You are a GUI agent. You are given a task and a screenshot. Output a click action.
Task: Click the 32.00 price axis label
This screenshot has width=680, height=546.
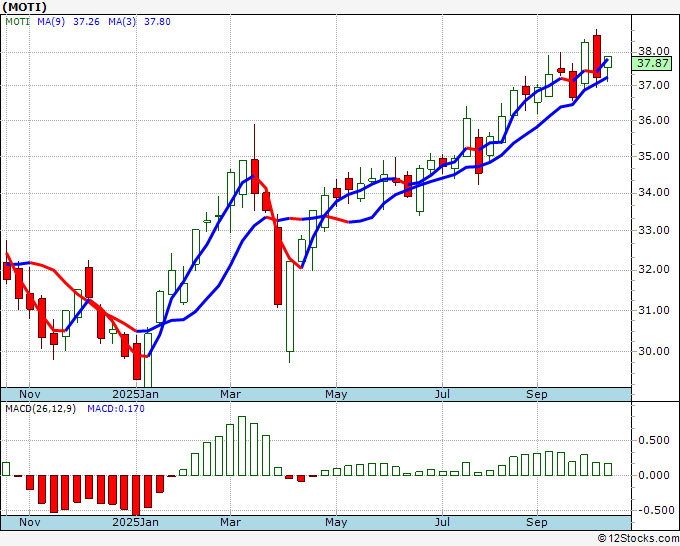(x=654, y=269)
